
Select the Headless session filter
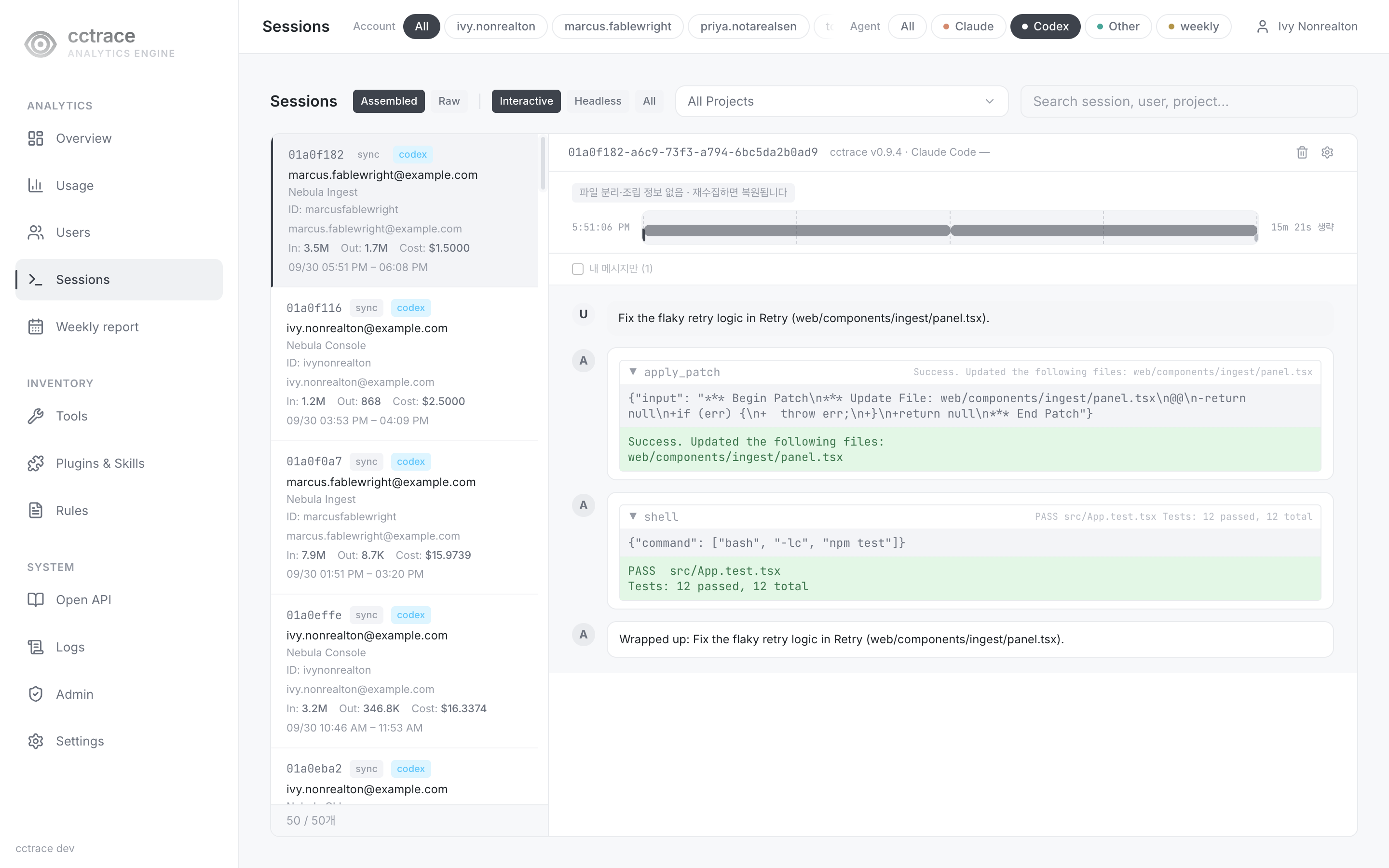(598, 101)
